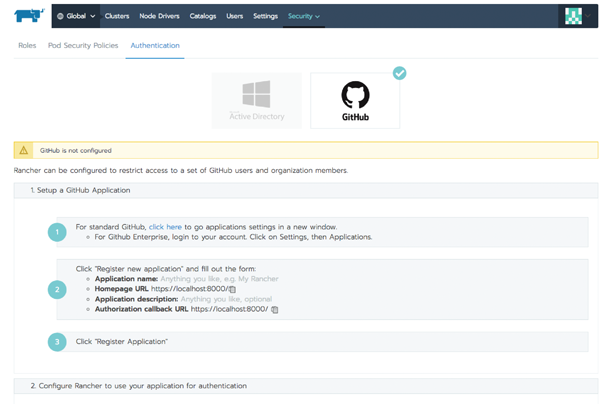
Task: Copy the Homepage URL to clipboard
Action: [x=233, y=289]
